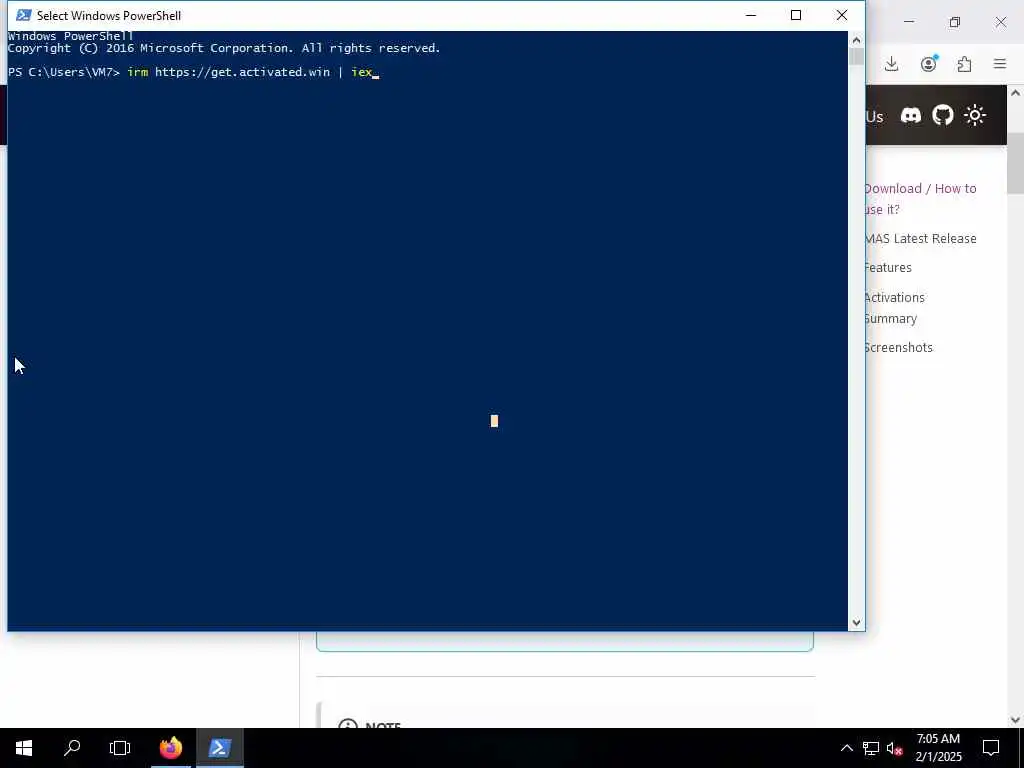Image resolution: width=1024 pixels, height=768 pixels.
Task: Click the 'https://get.activated.win' URL text
Action: click(x=242, y=72)
